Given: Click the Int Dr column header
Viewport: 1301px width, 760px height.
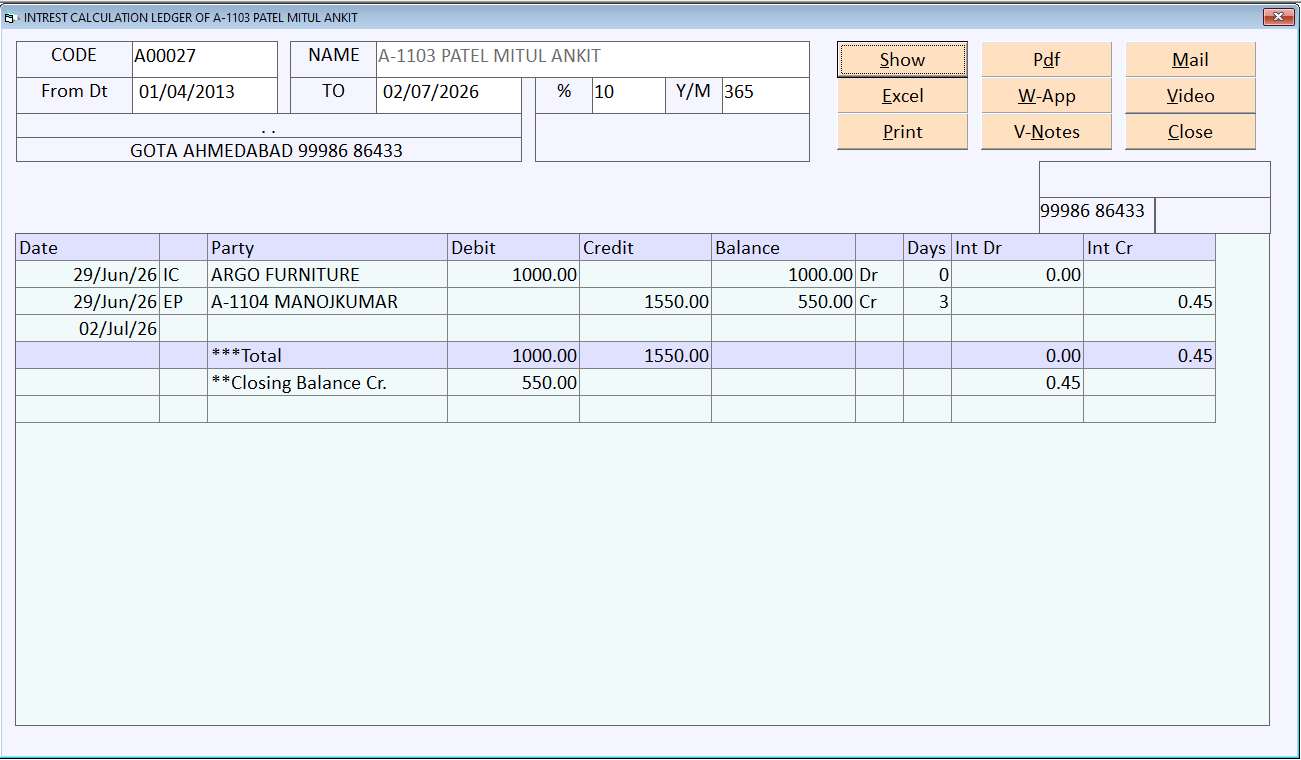Looking at the screenshot, I should tap(1017, 248).
